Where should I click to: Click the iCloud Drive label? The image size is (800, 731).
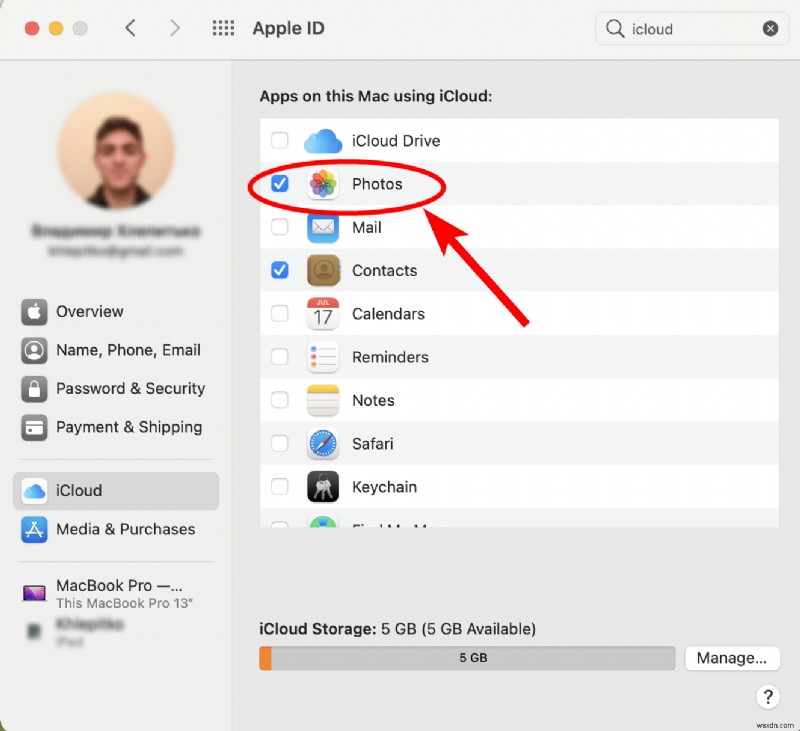click(x=396, y=141)
